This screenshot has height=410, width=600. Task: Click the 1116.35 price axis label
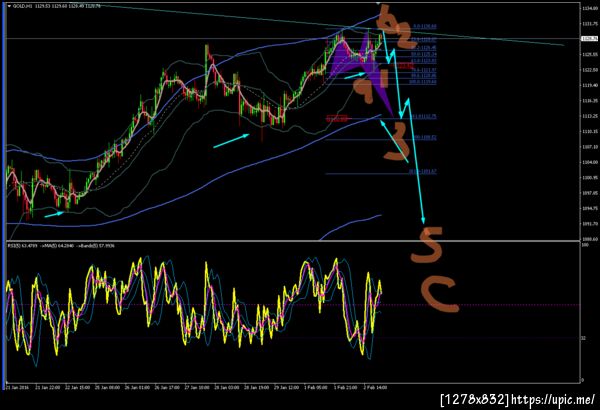pos(590,101)
